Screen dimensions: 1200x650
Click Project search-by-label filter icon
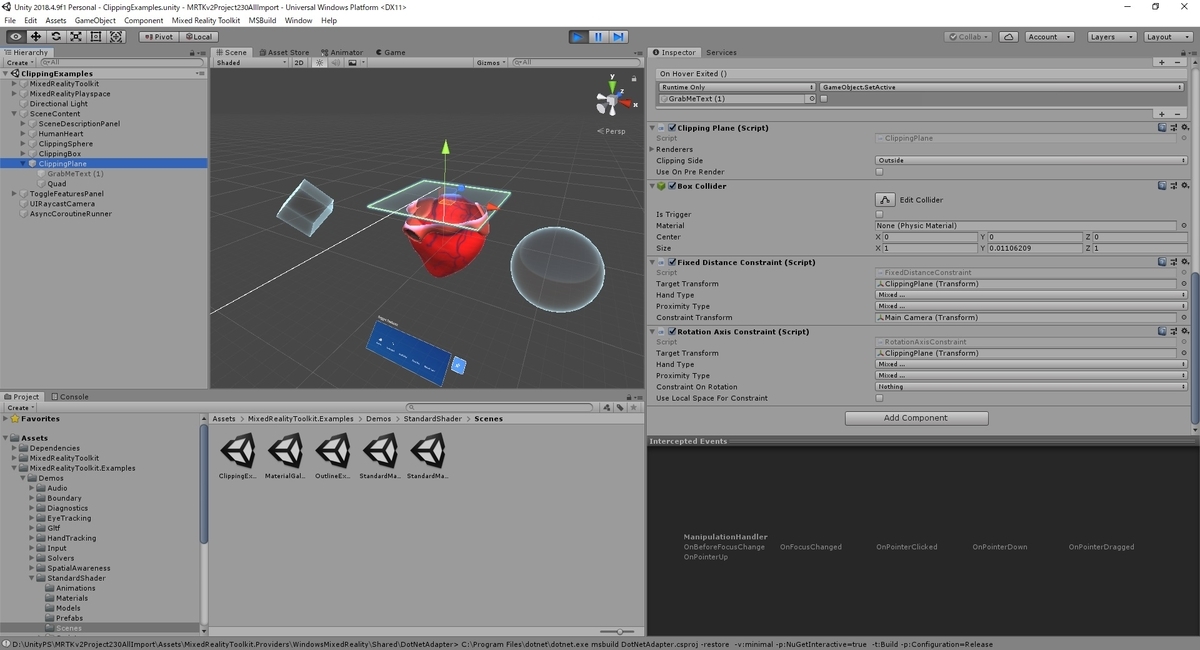[x=620, y=407]
